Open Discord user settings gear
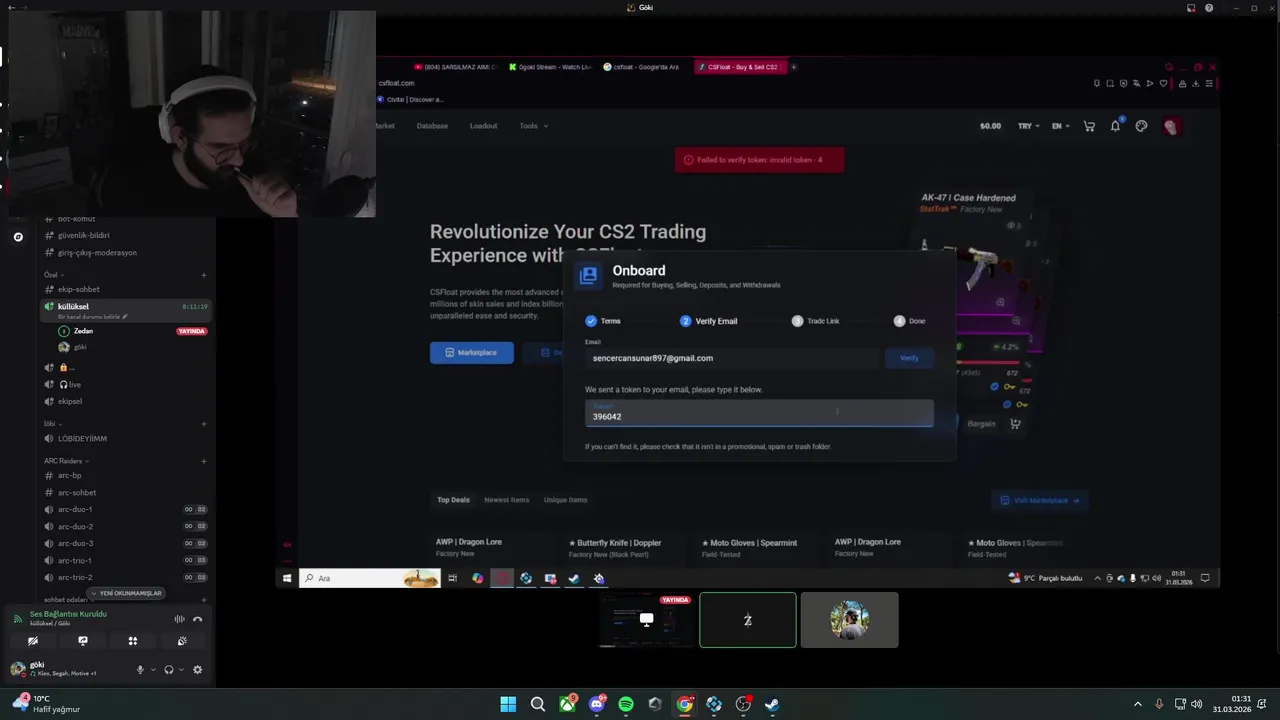 click(x=197, y=670)
